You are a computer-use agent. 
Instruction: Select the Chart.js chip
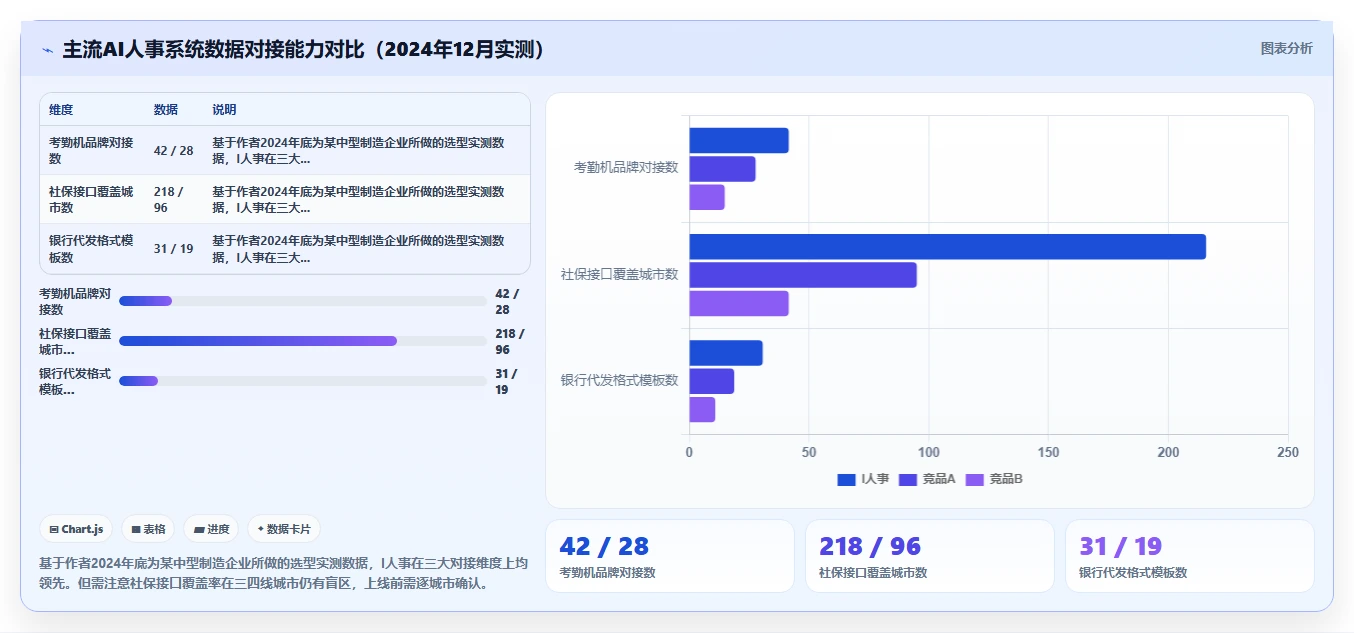tap(76, 529)
